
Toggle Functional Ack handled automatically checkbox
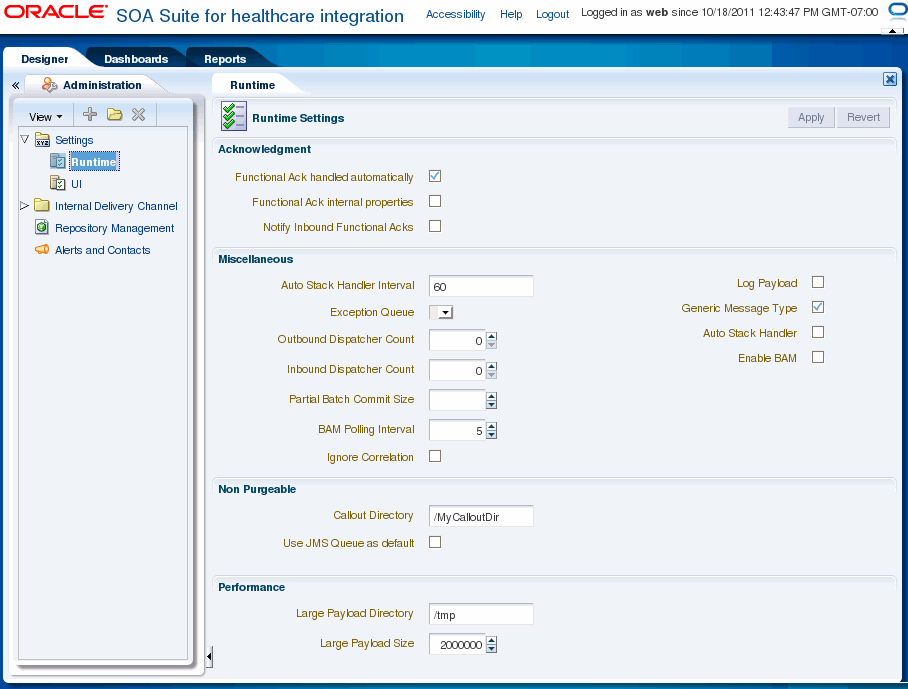point(435,176)
